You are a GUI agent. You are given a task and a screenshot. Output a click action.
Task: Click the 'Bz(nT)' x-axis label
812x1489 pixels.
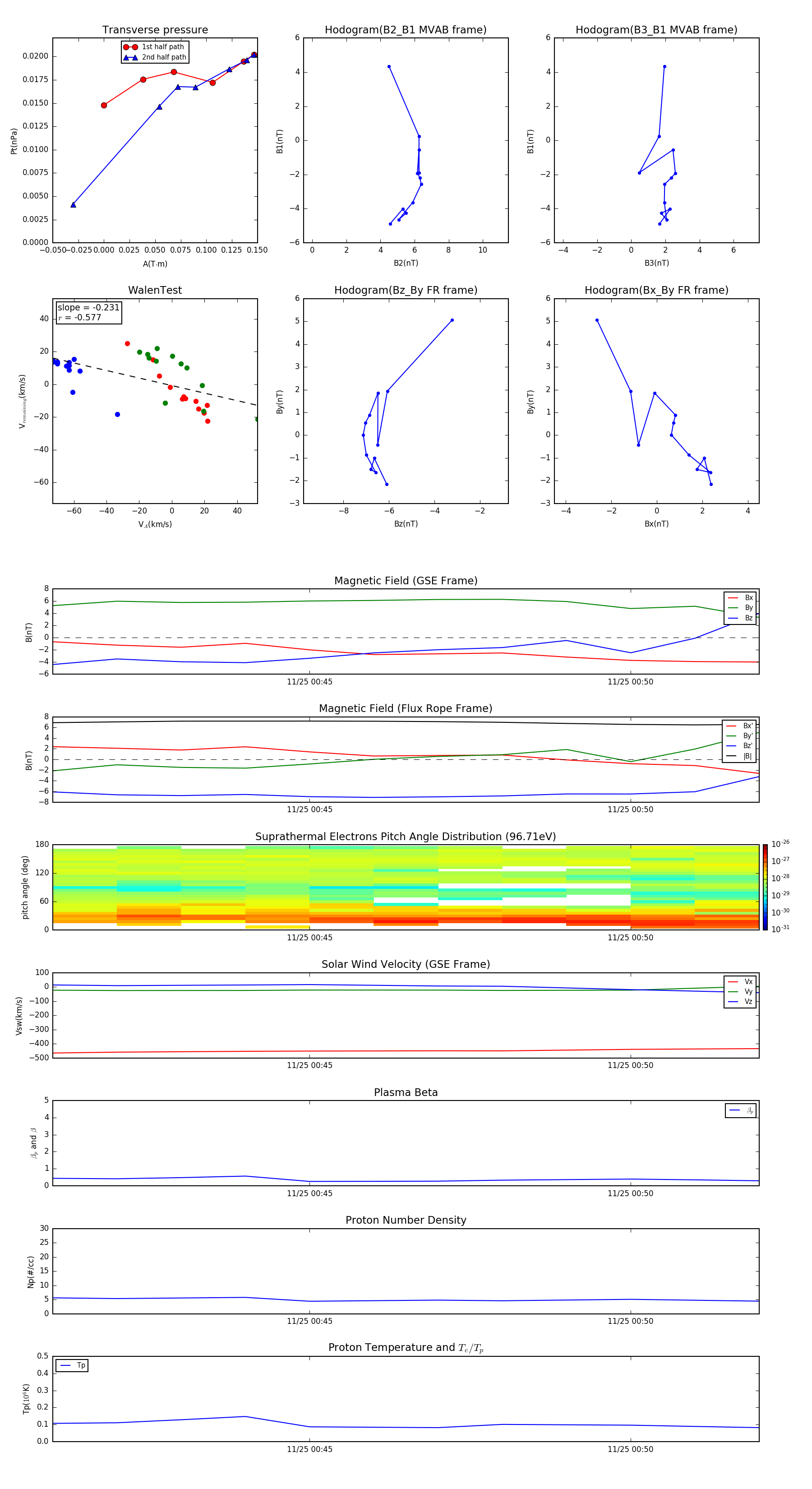coord(406,524)
